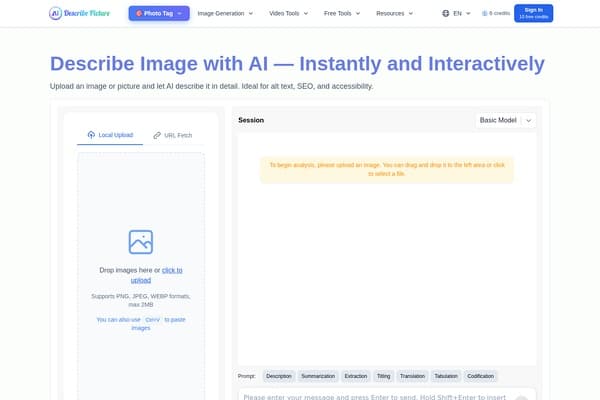The image size is (600, 400).
Task: Select the Titling prompt chip
Action: [383, 376]
